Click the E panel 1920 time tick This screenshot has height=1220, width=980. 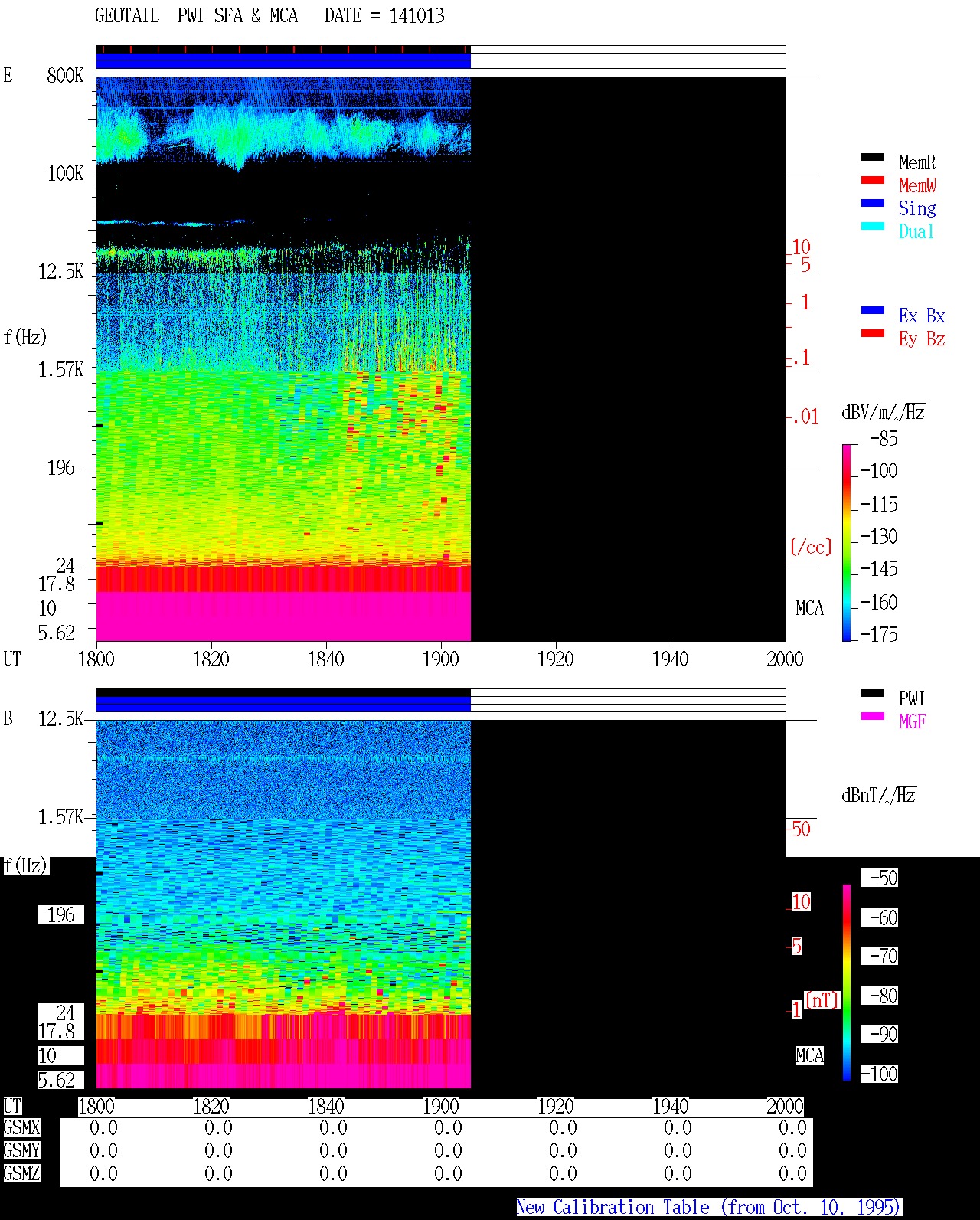click(556, 659)
